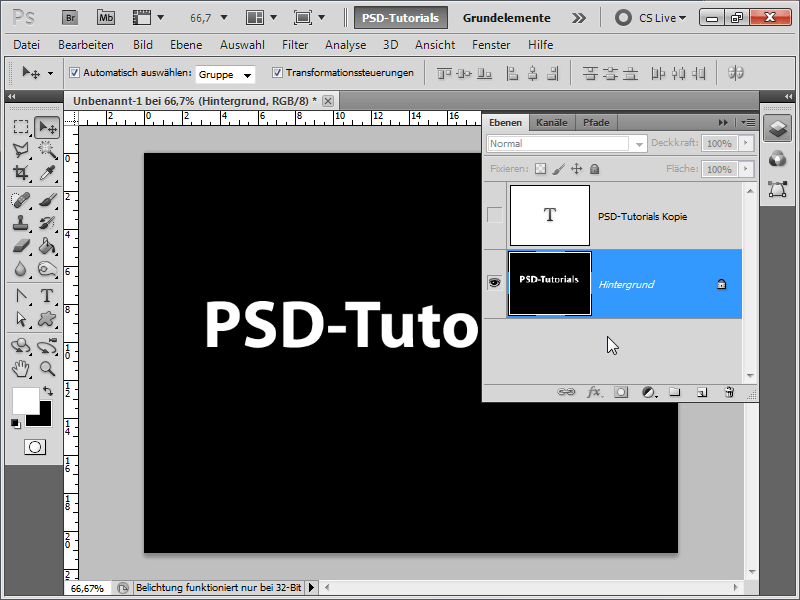800x600 pixels.
Task: Select the Magic Wand tool
Action: click(x=47, y=150)
